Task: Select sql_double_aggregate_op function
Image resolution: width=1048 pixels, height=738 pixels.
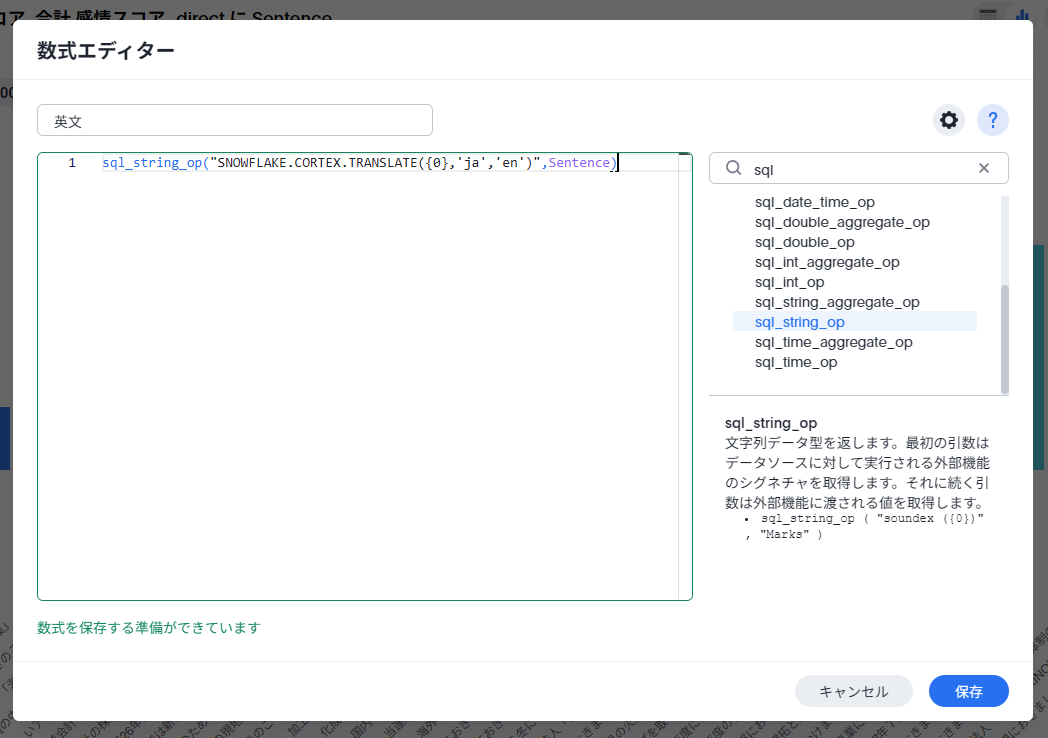Action: (x=842, y=222)
